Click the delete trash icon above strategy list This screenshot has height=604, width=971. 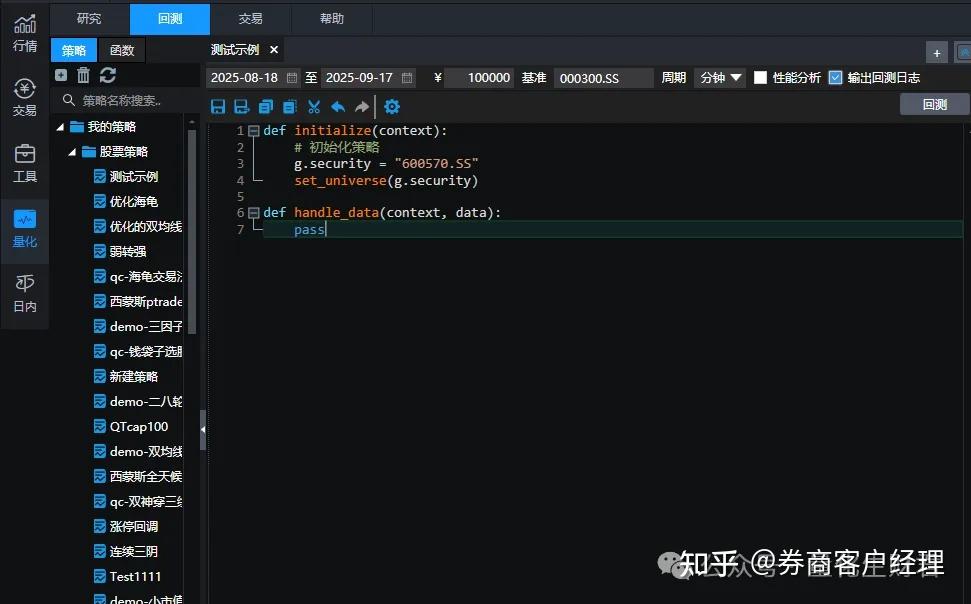click(x=83, y=75)
